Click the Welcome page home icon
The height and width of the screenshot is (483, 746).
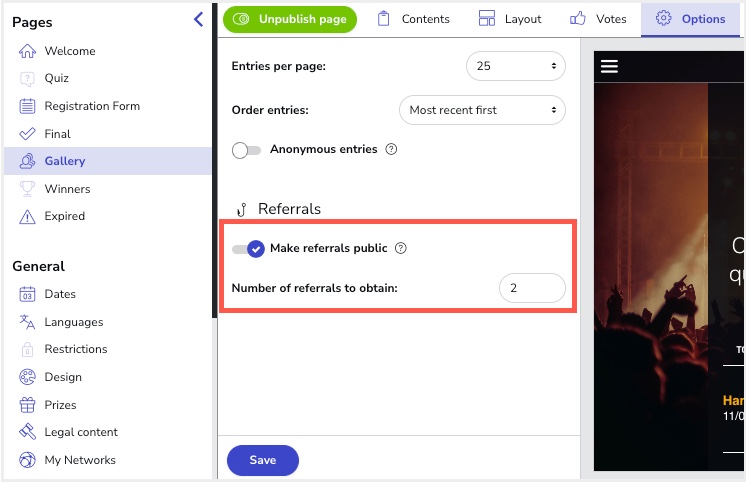click(x=27, y=51)
